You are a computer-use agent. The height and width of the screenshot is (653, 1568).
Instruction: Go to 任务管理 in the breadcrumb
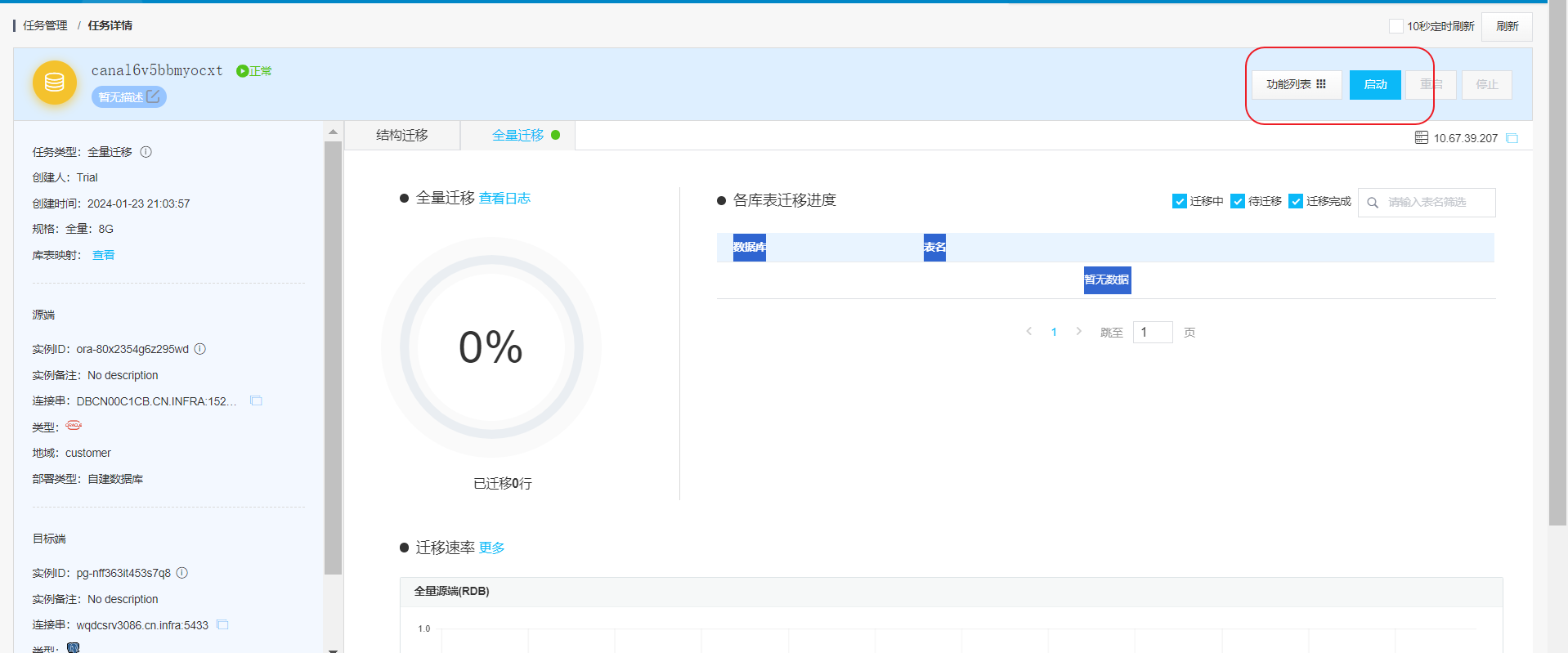pyautogui.click(x=45, y=26)
